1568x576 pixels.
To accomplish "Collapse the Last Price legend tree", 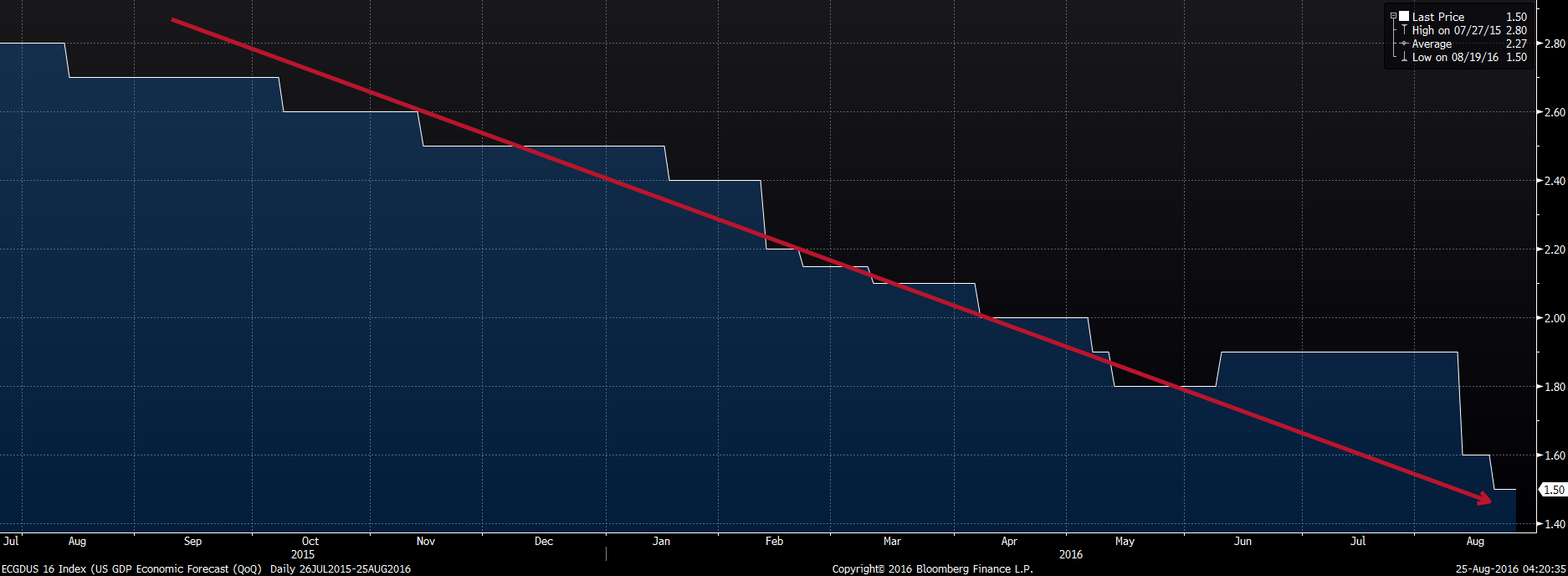I will (x=1393, y=17).
